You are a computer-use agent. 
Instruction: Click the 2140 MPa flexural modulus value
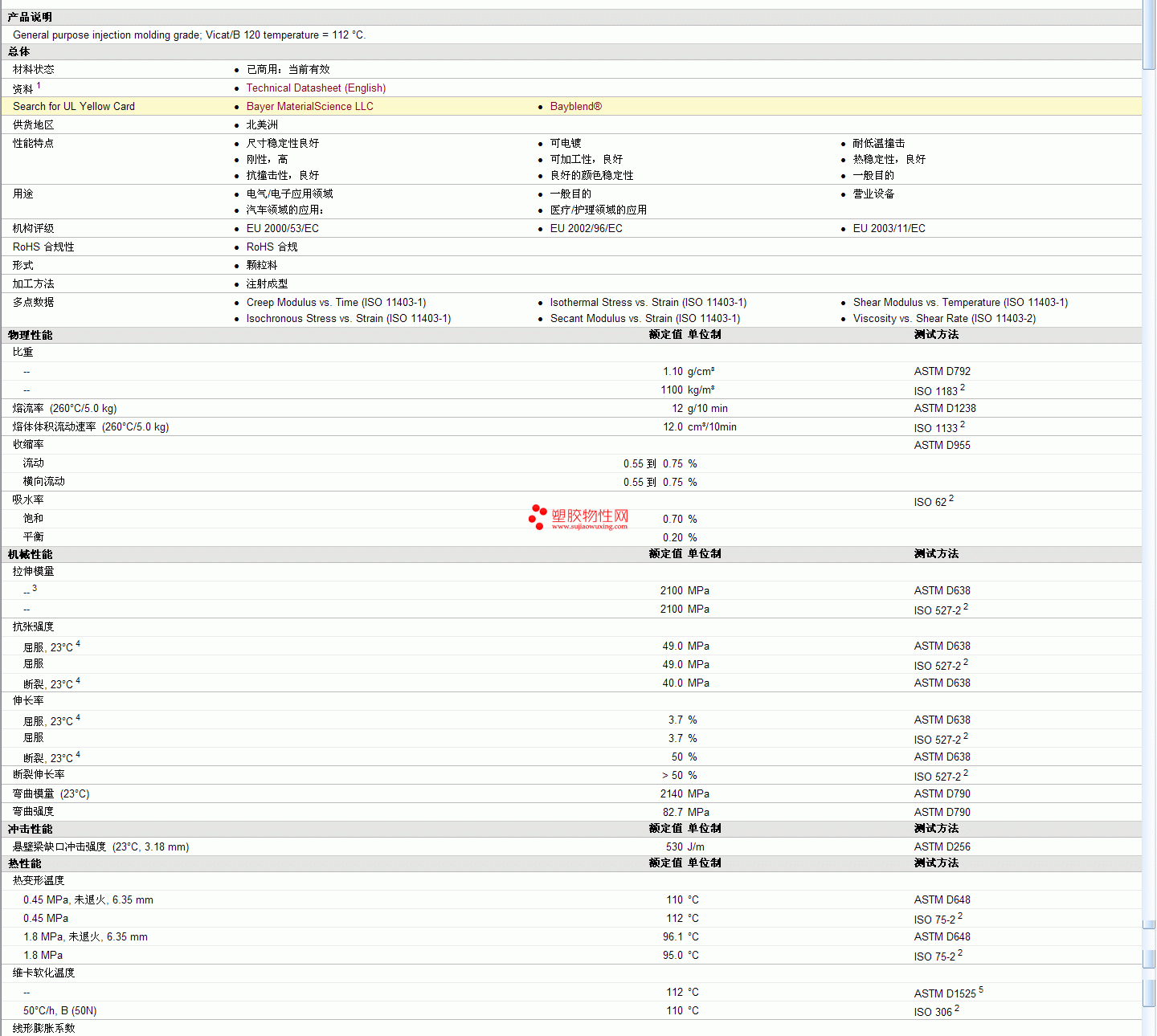point(685,794)
